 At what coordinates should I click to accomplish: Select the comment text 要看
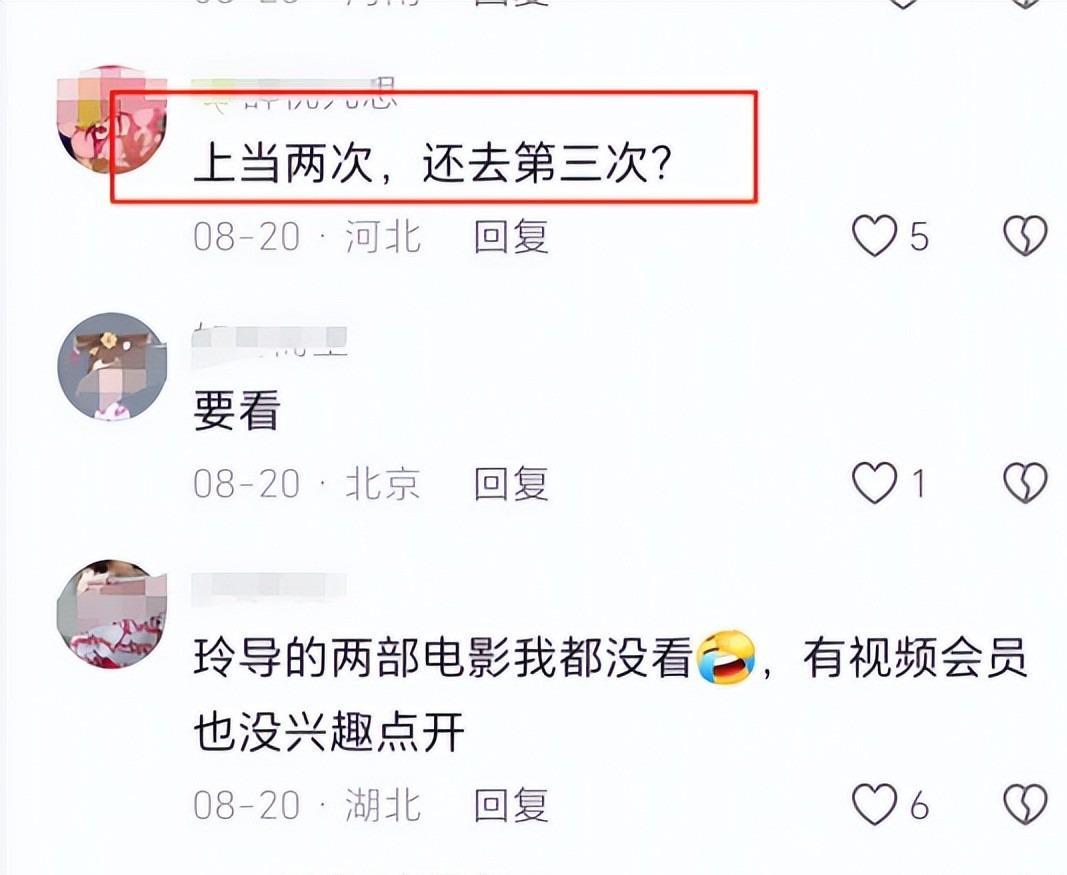pos(237,410)
